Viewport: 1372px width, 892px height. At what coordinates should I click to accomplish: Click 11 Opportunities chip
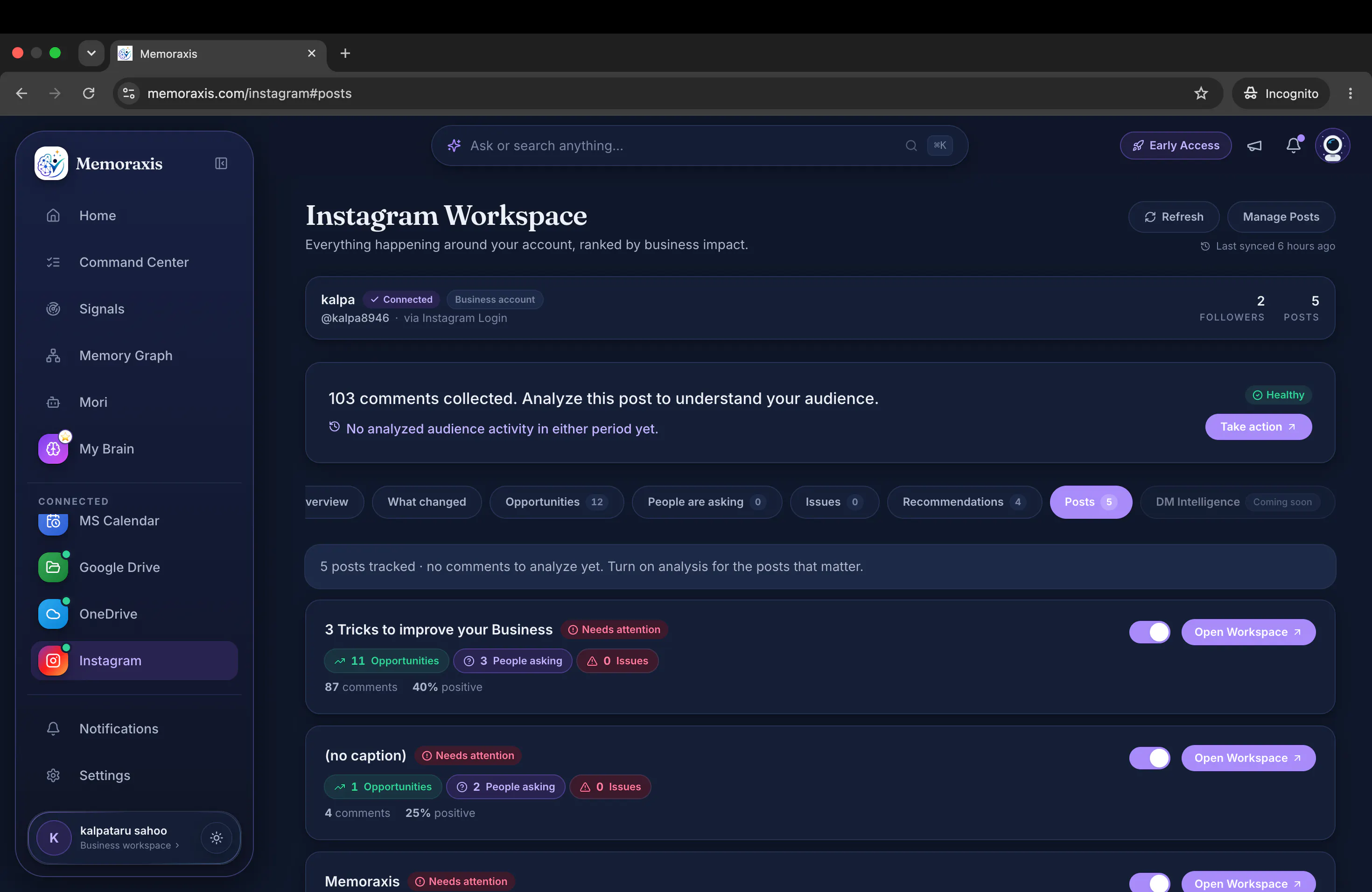[x=386, y=661]
